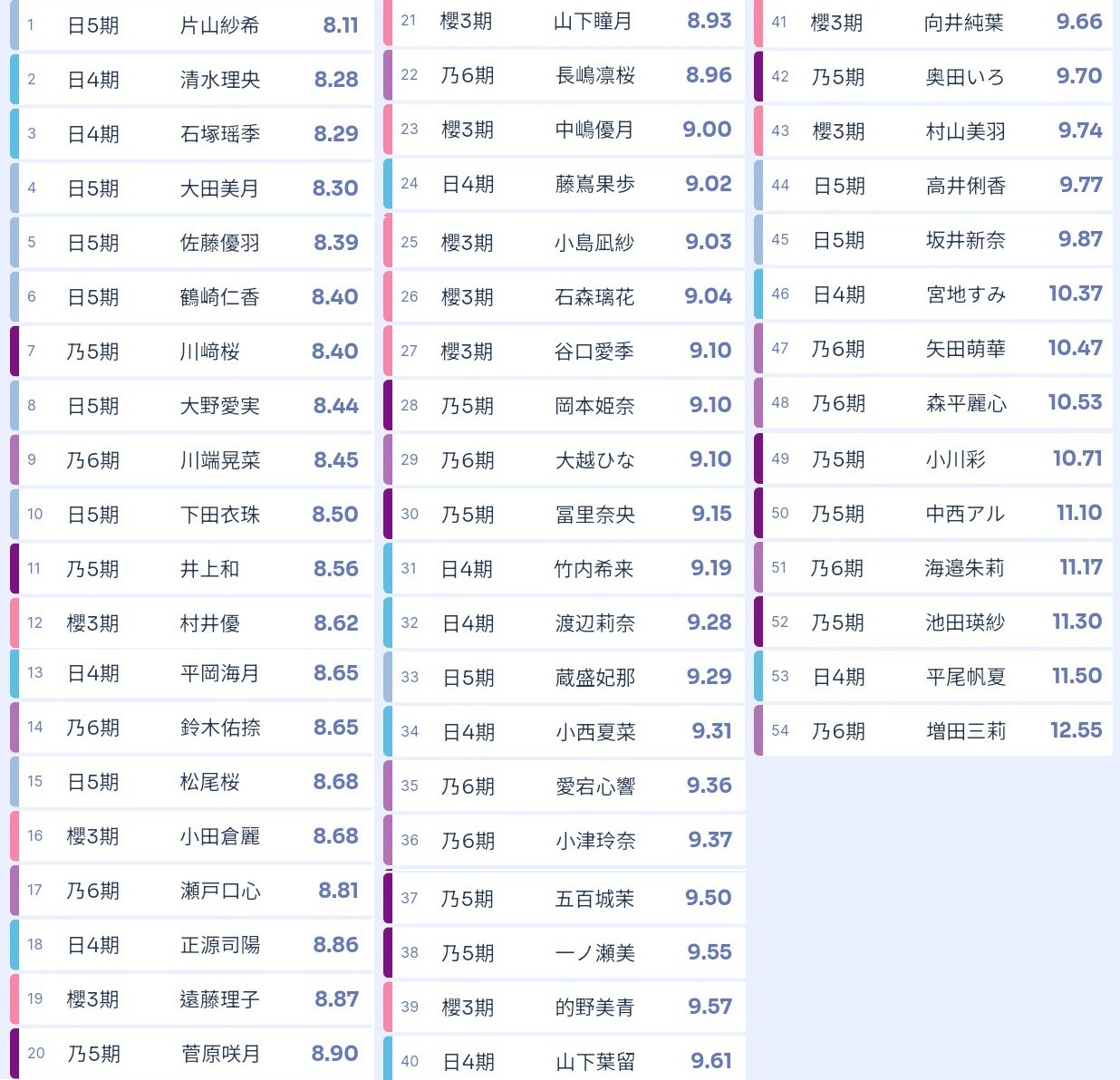Select the name 小津玲奈
Viewport: 1120px width, 1080px height.
(x=594, y=841)
